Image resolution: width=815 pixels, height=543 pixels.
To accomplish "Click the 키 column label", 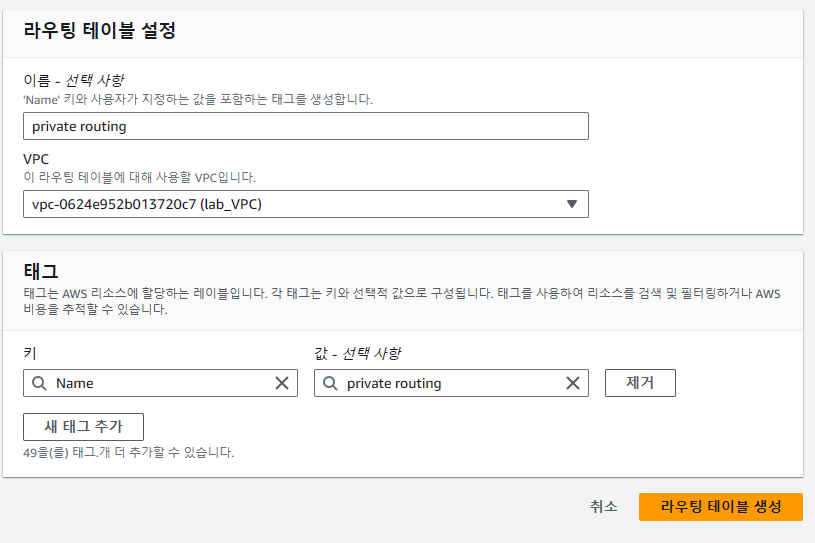I will click(30, 353).
